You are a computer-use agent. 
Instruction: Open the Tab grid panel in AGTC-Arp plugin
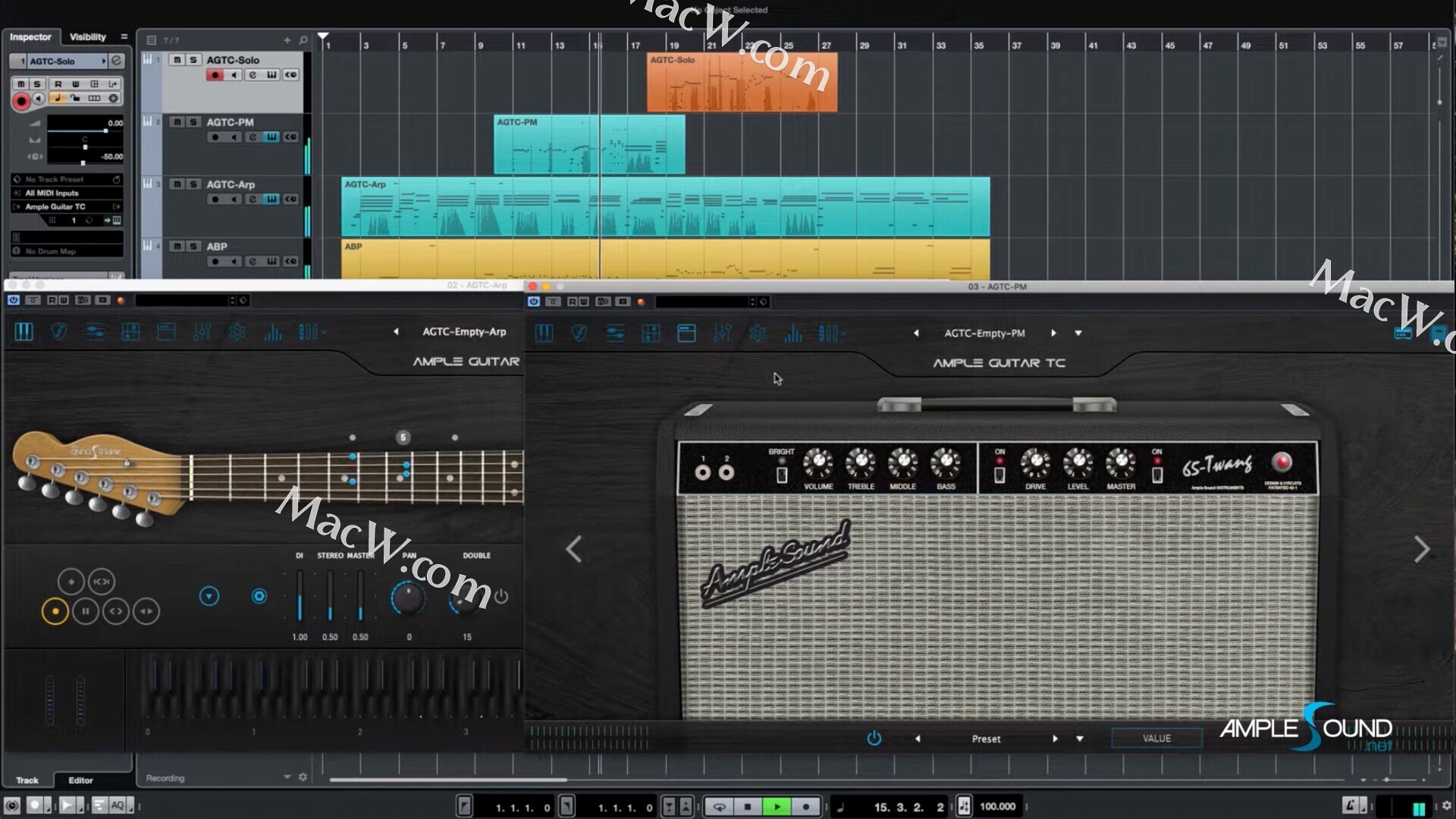(x=130, y=332)
